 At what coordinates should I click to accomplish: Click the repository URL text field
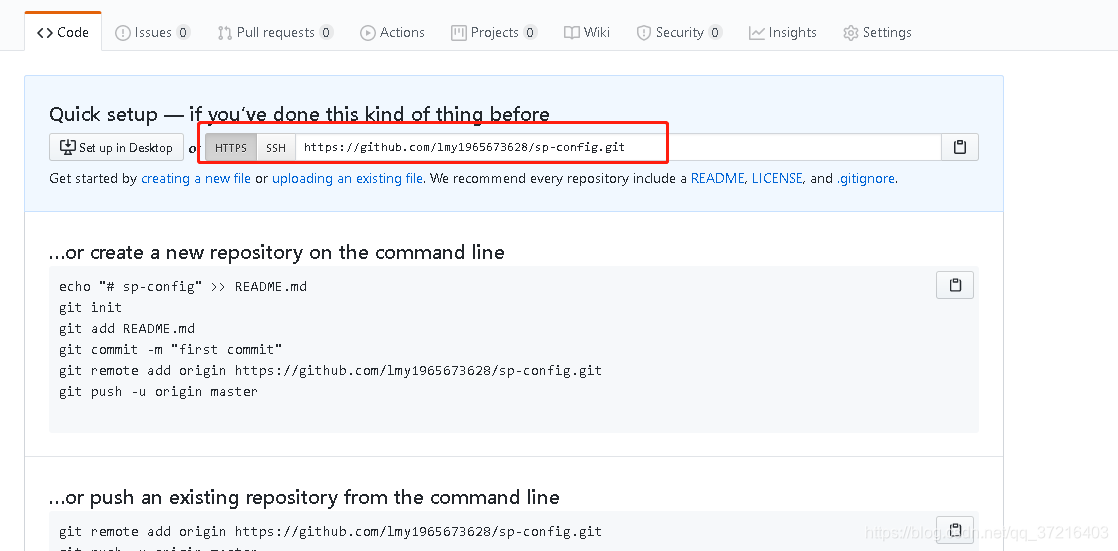click(x=618, y=148)
